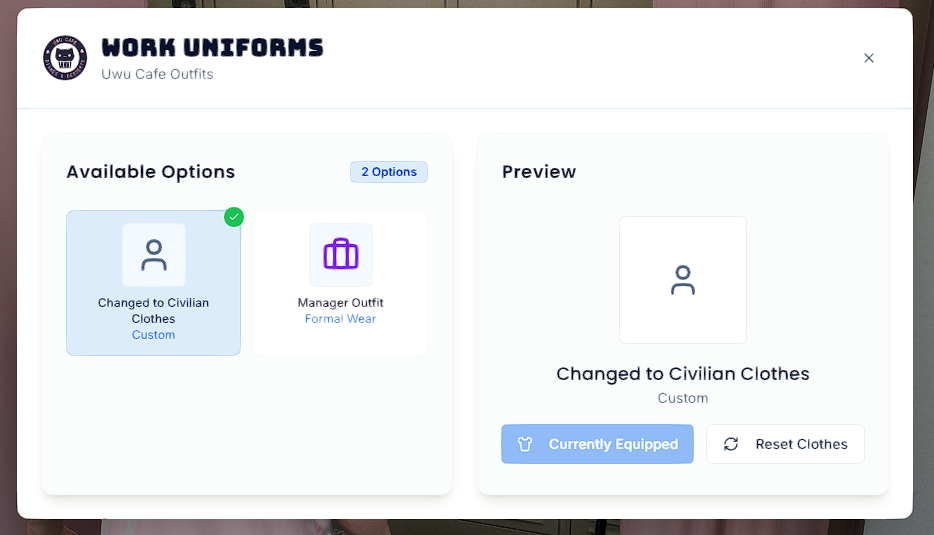934x535 pixels.
Task: Click the 2 Options badge
Action: tap(389, 172)
